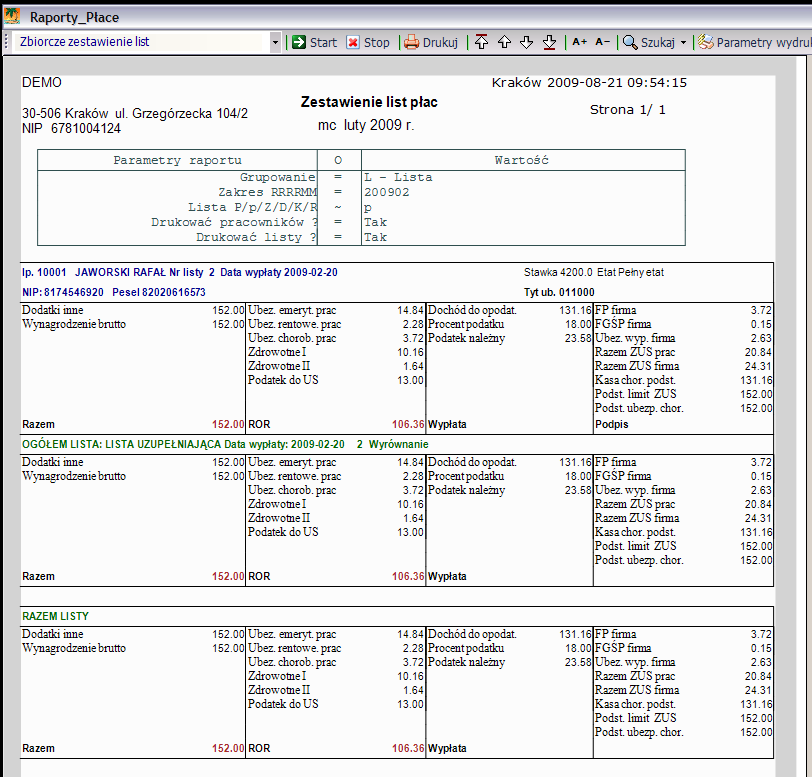Click the Stawka 4200.0 Etat Pełny etat text
Image resolution: width=812 pixels, height=777 pixels.
point(593,272)
